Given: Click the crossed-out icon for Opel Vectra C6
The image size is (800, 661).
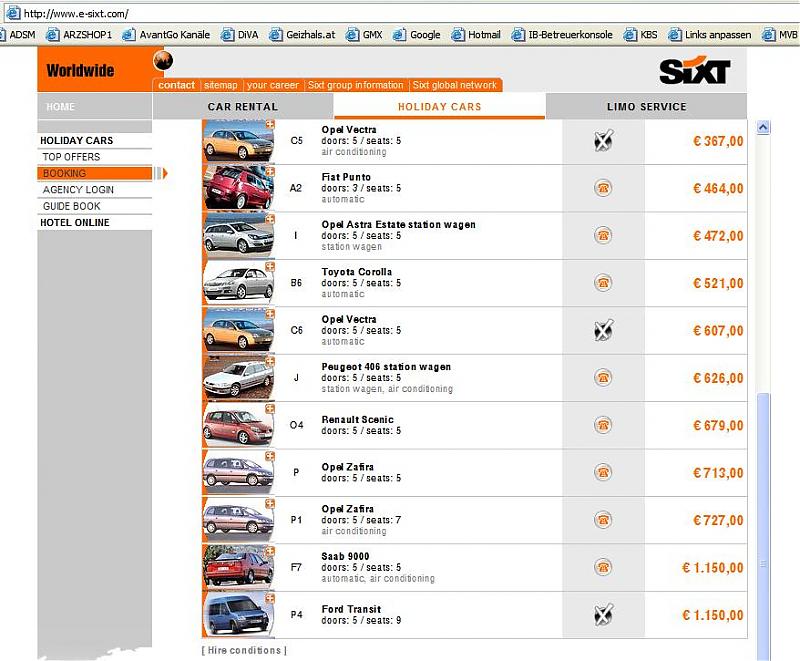Looking at the screenshot, I should click(603, 330).
